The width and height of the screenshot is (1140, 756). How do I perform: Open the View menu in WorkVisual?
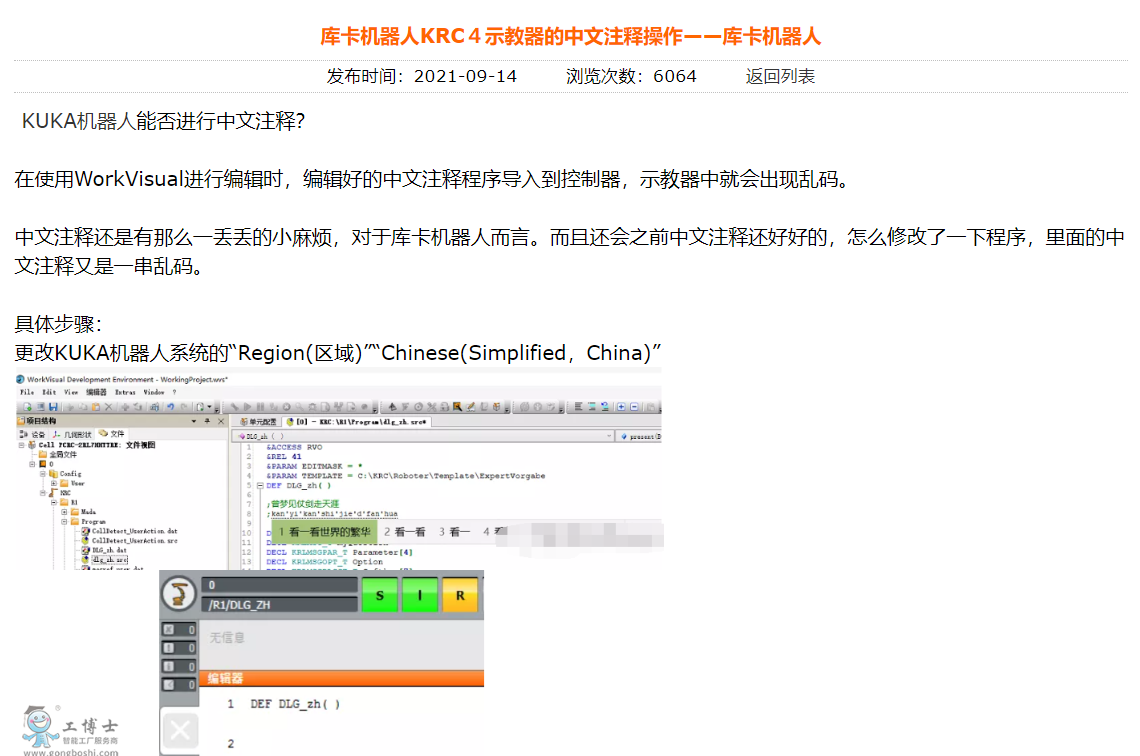(x=71, y=392)
